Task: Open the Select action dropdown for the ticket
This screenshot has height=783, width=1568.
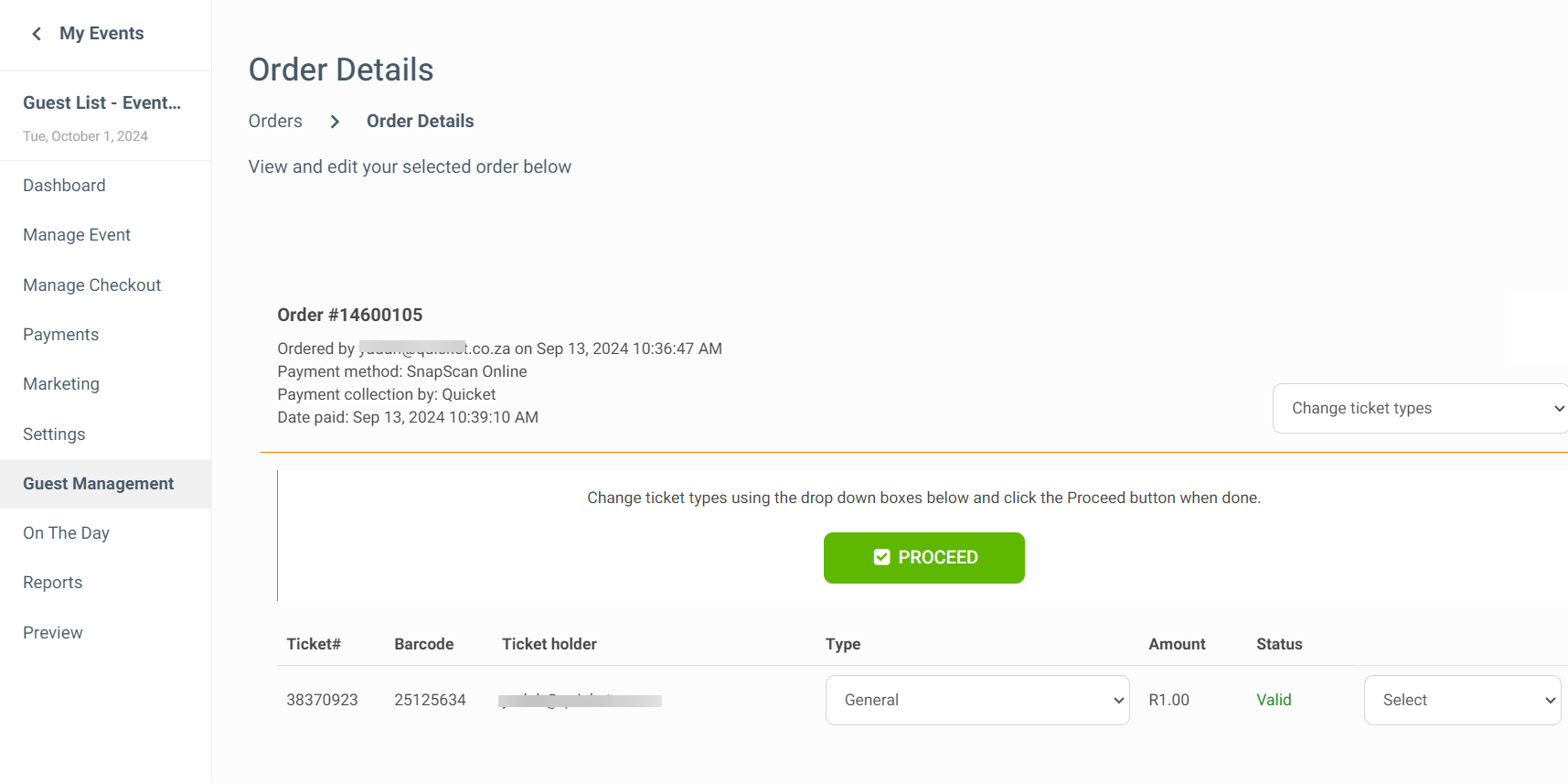Action: point(1462,700)
